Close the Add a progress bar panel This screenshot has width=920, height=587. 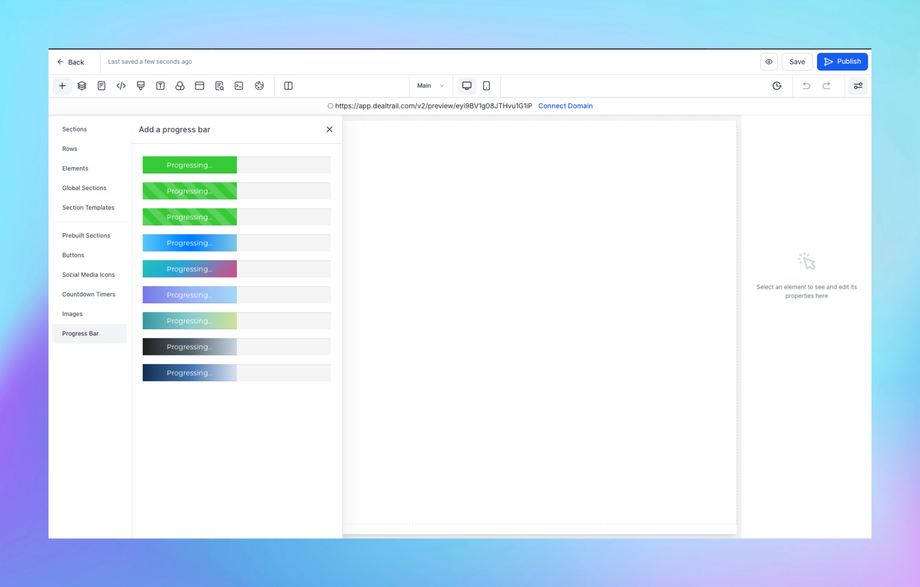pyautogui.click(x=329, y=129)
